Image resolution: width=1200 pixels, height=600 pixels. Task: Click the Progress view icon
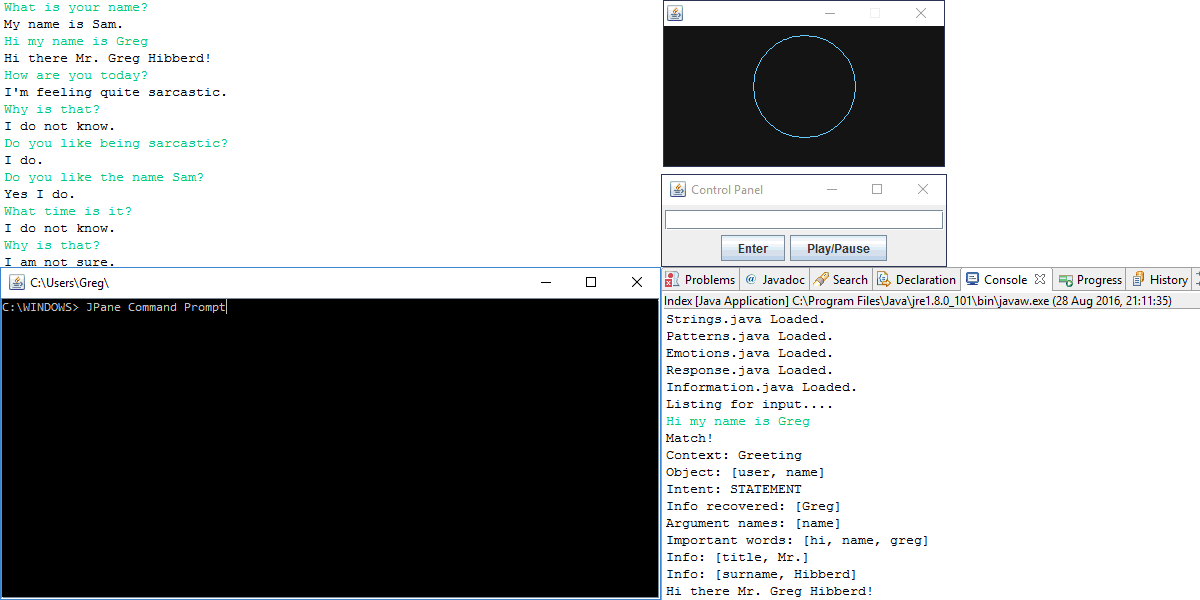click(x=1066, y=280)
